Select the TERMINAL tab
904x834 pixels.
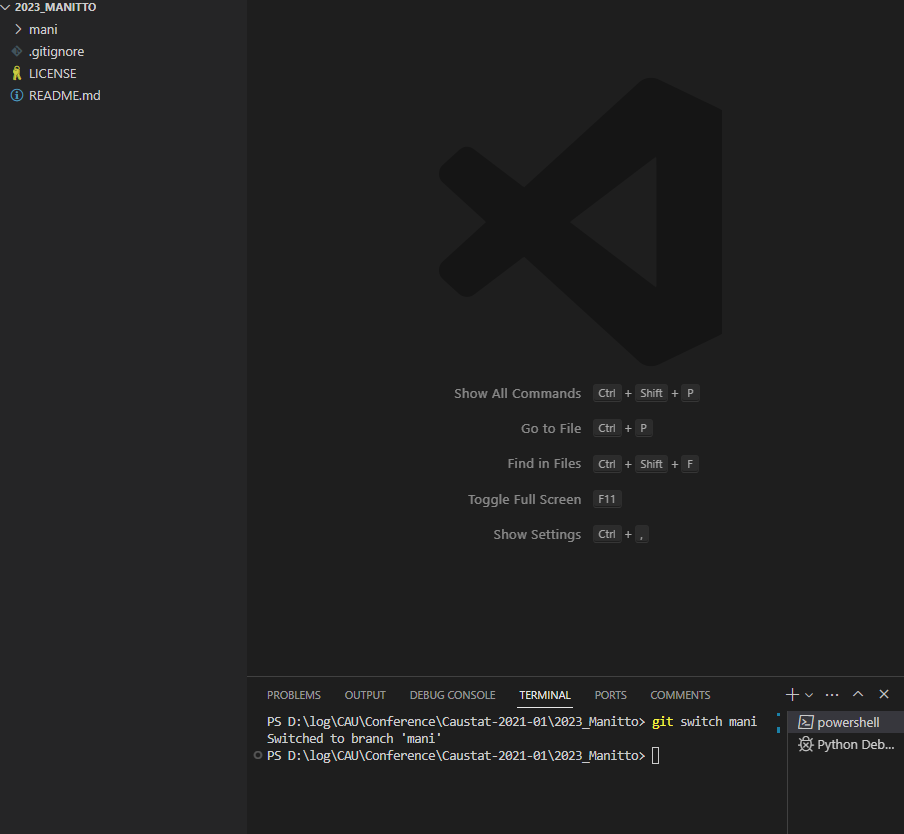[545, 695]
